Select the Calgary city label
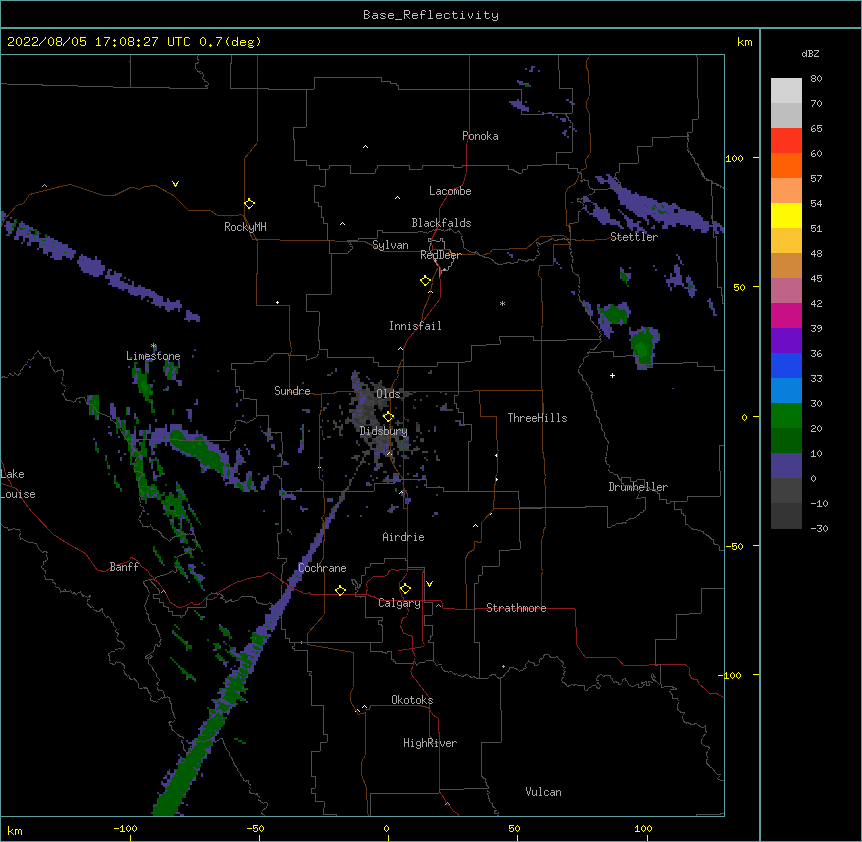 pos(399,603)
